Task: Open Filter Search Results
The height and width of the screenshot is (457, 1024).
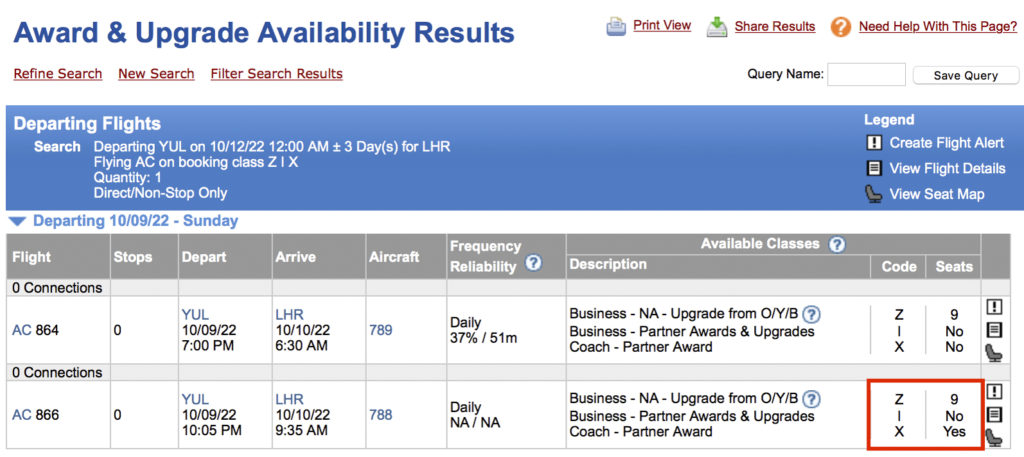Action: click(276, 74)
